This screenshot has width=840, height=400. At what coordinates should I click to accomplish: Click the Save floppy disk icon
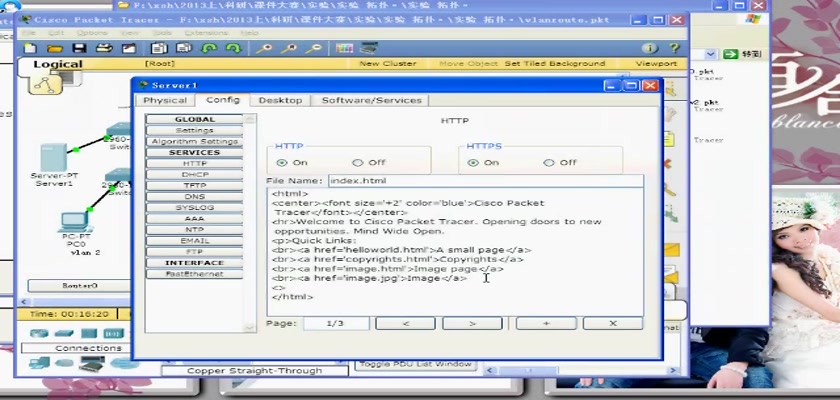click(x=80, y=48)
